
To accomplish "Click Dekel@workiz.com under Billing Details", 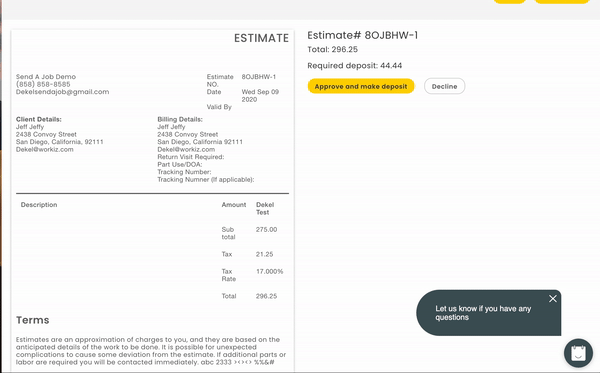I will point(186,149).
